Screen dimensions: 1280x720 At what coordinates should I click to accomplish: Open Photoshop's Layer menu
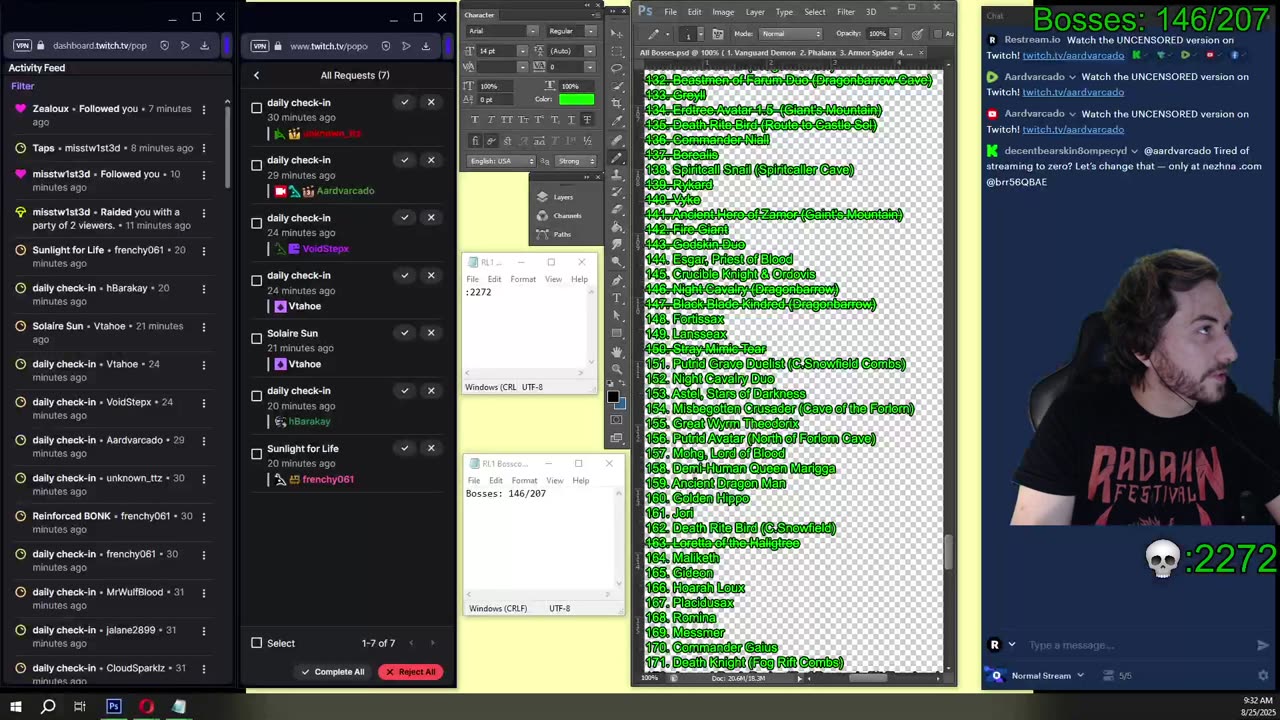pyautogui.click(x=755, y=12)
